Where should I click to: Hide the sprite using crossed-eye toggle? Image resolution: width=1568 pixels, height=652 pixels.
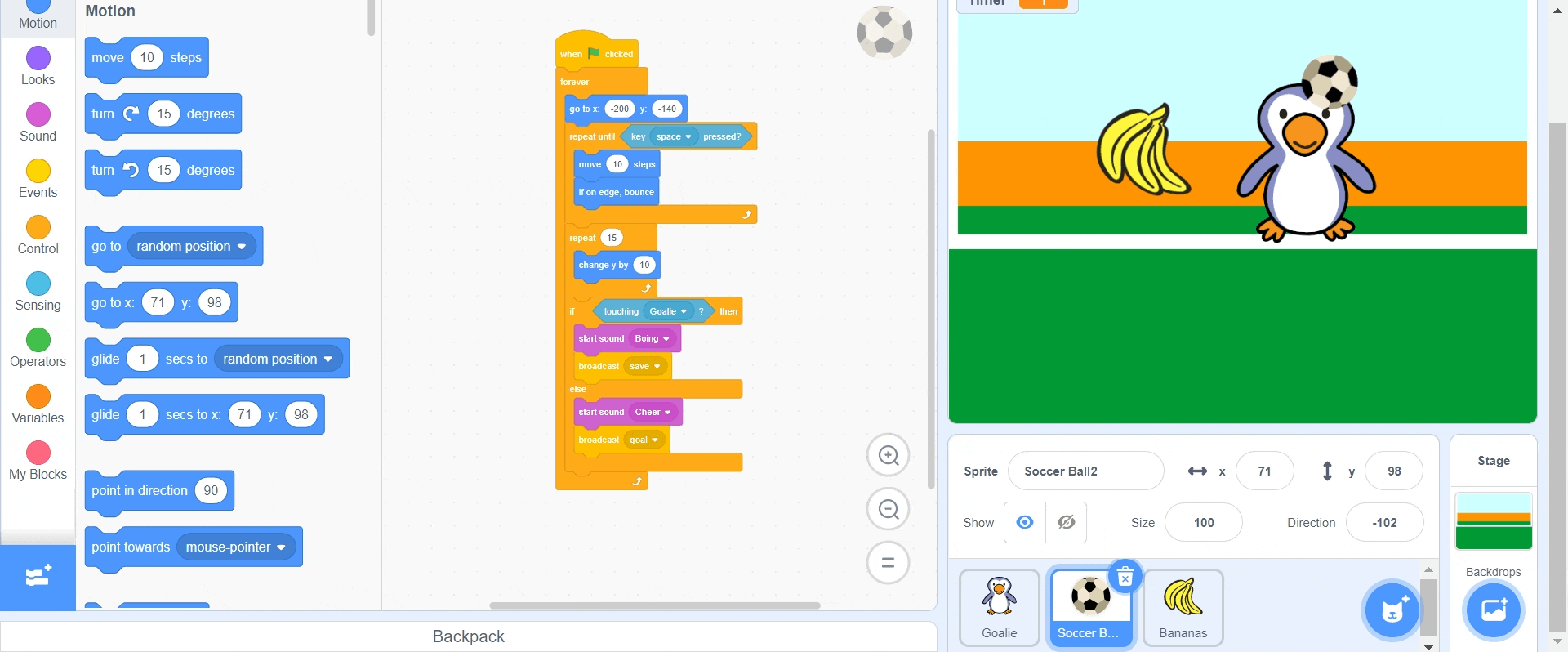click(x=1066, y=523)
